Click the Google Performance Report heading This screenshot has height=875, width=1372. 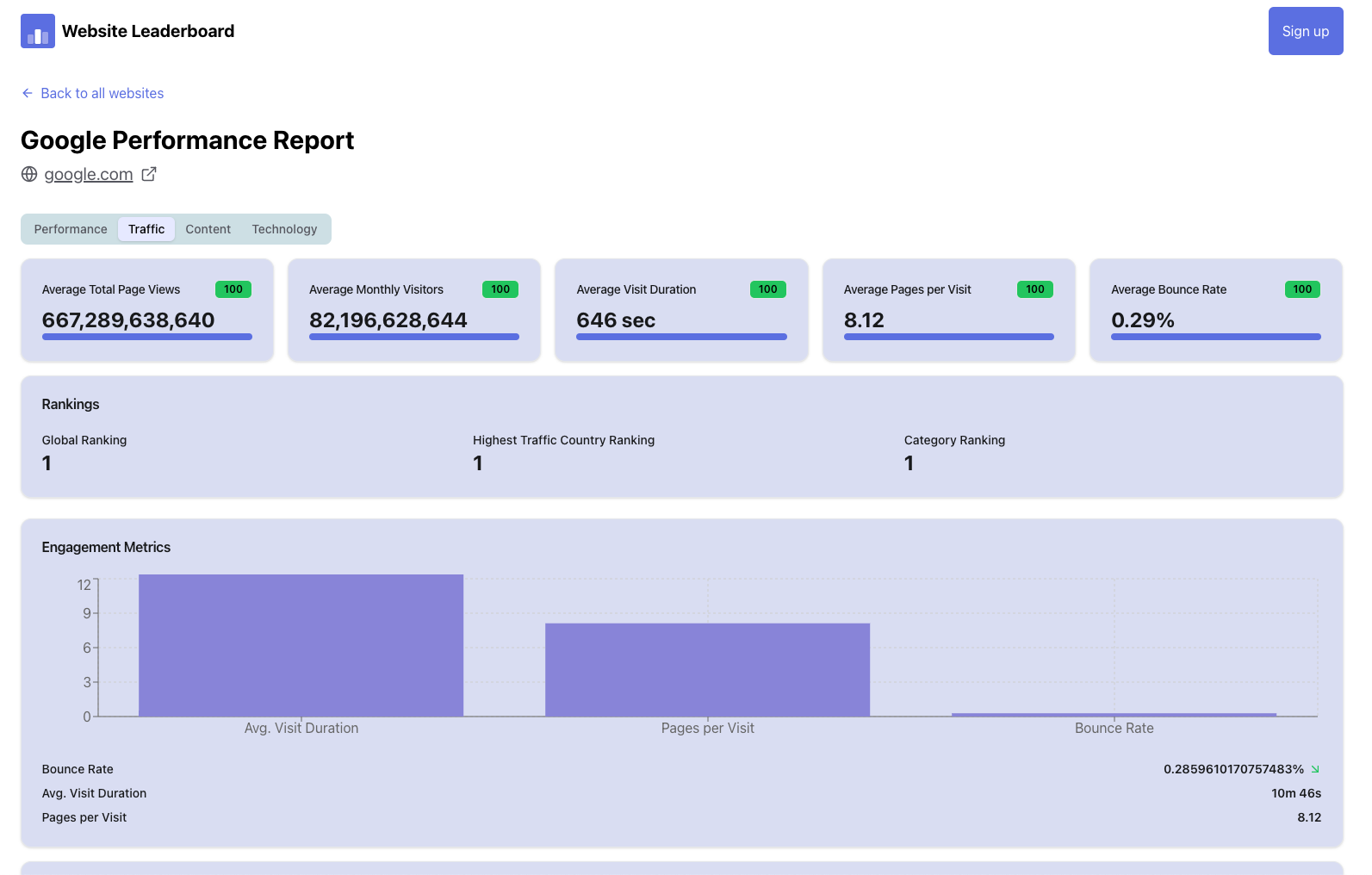[188, 140]
